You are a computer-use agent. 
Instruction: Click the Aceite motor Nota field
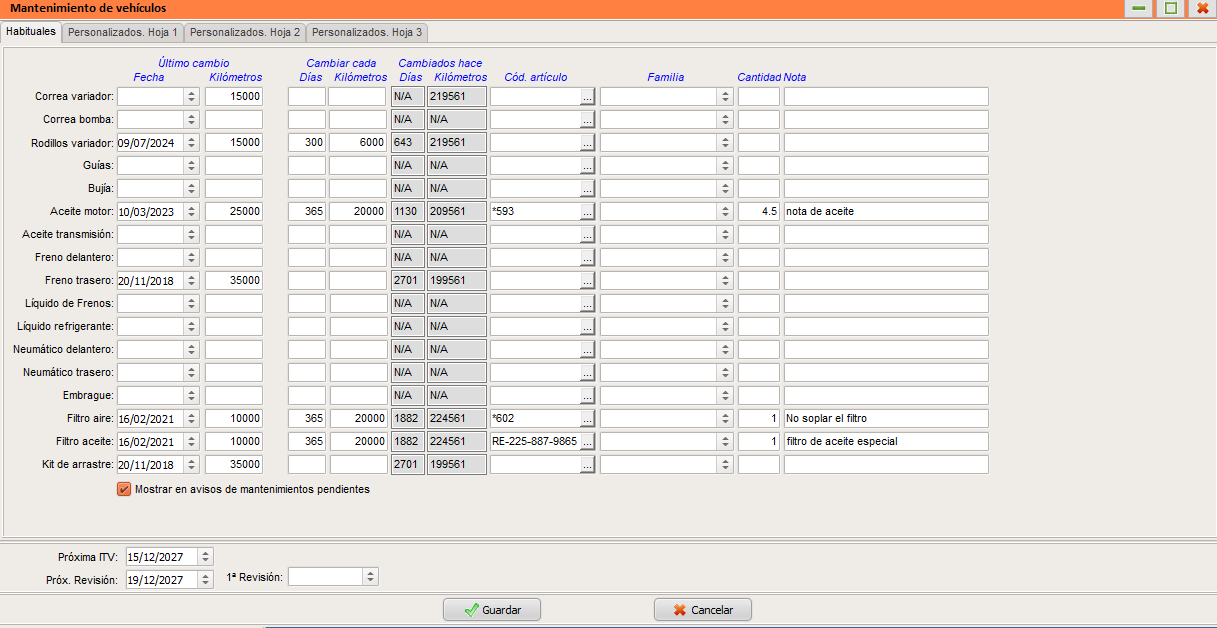pos(886,212)
